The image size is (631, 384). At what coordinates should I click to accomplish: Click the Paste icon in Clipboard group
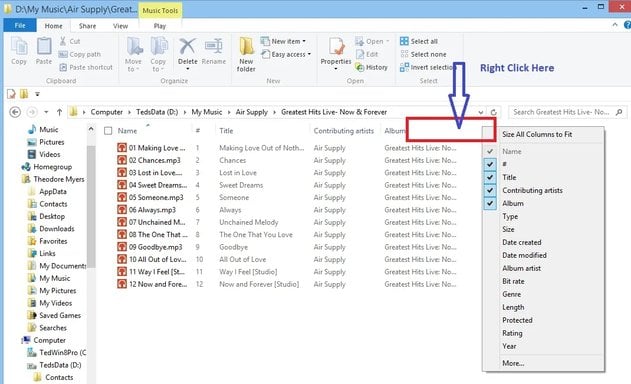(44, 47)
